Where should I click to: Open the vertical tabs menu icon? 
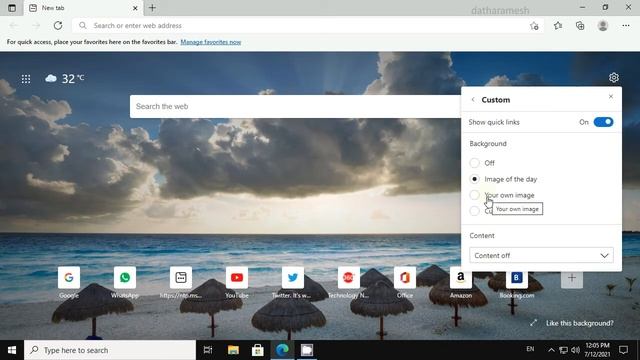(12, 8)
